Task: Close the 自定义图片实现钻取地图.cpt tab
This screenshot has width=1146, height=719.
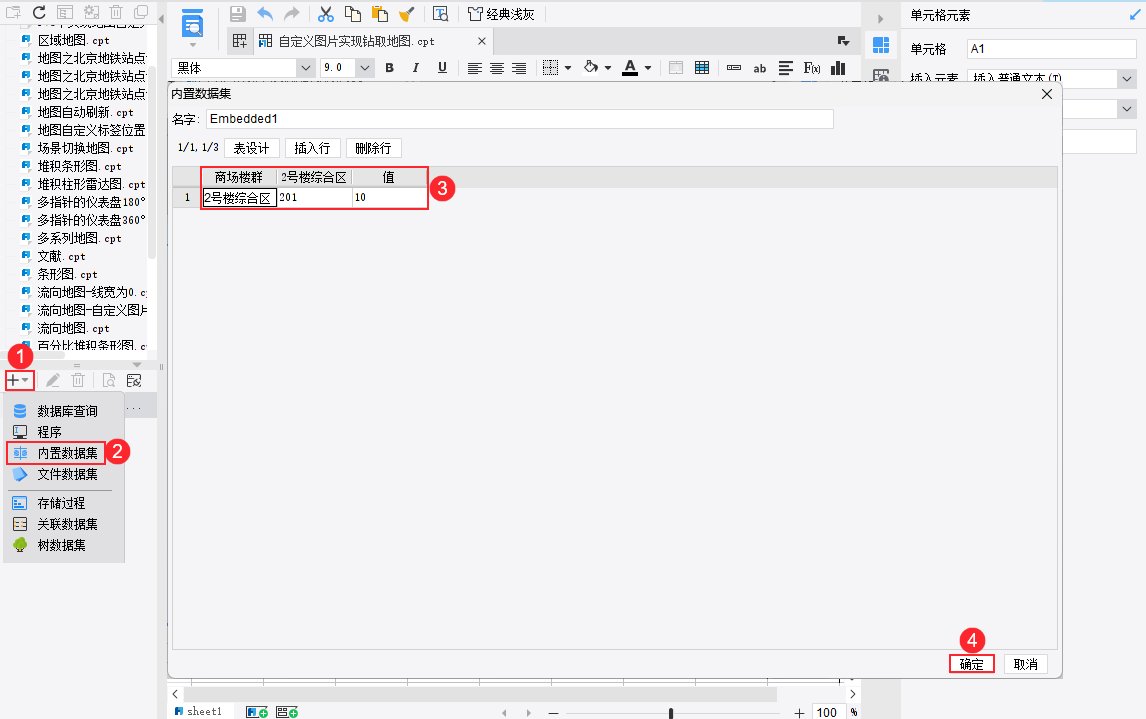Action: (x=482, y=42)
